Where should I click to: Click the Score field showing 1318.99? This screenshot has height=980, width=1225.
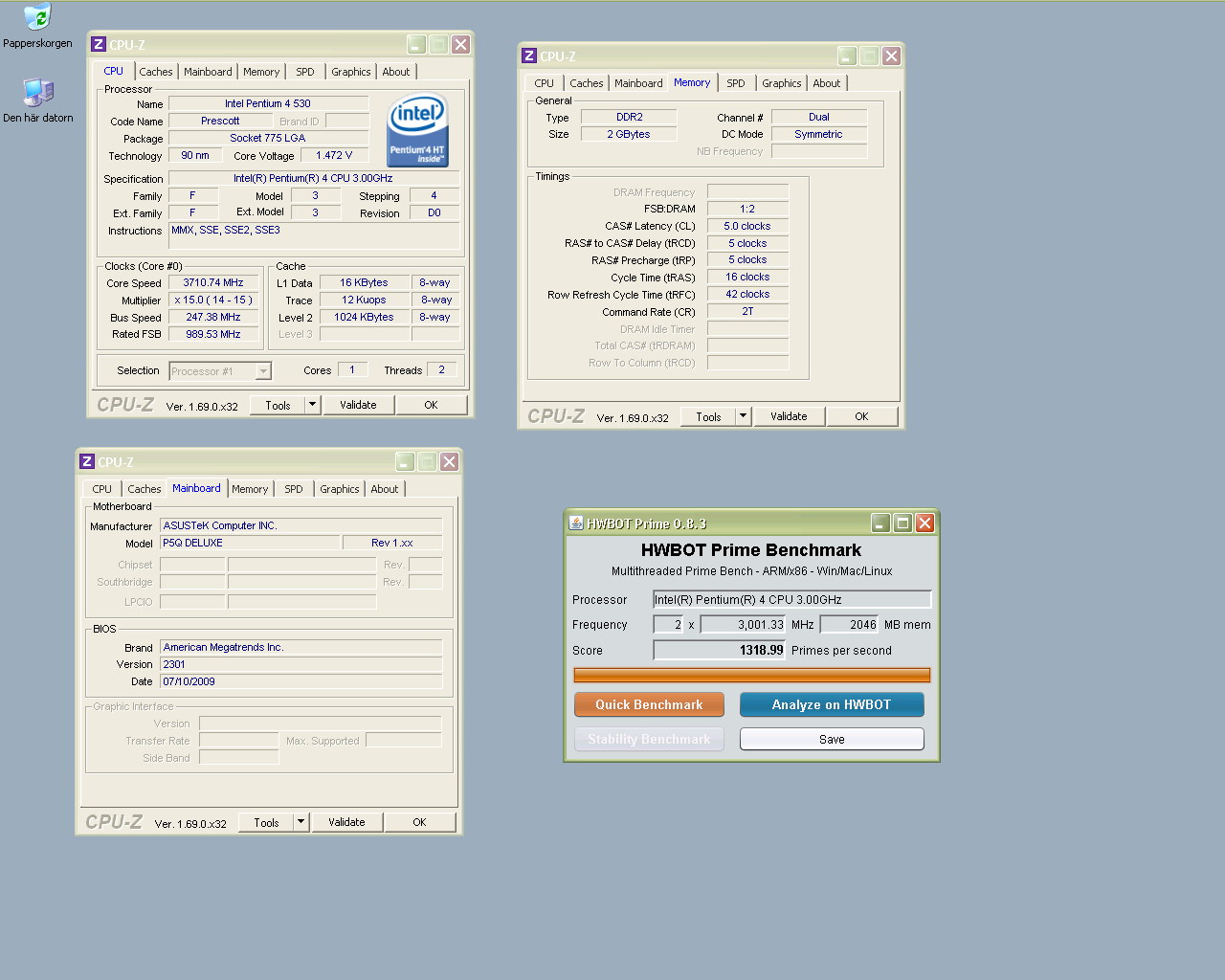click(719, 650)
